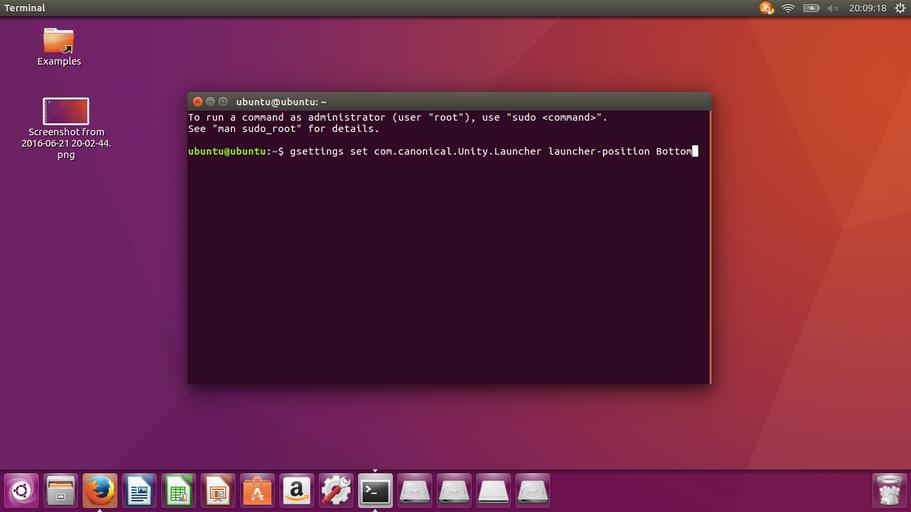This screenshot has width=911, height=512.
Task: Open the clock showing 20:09:18
Action: point(867,8)
